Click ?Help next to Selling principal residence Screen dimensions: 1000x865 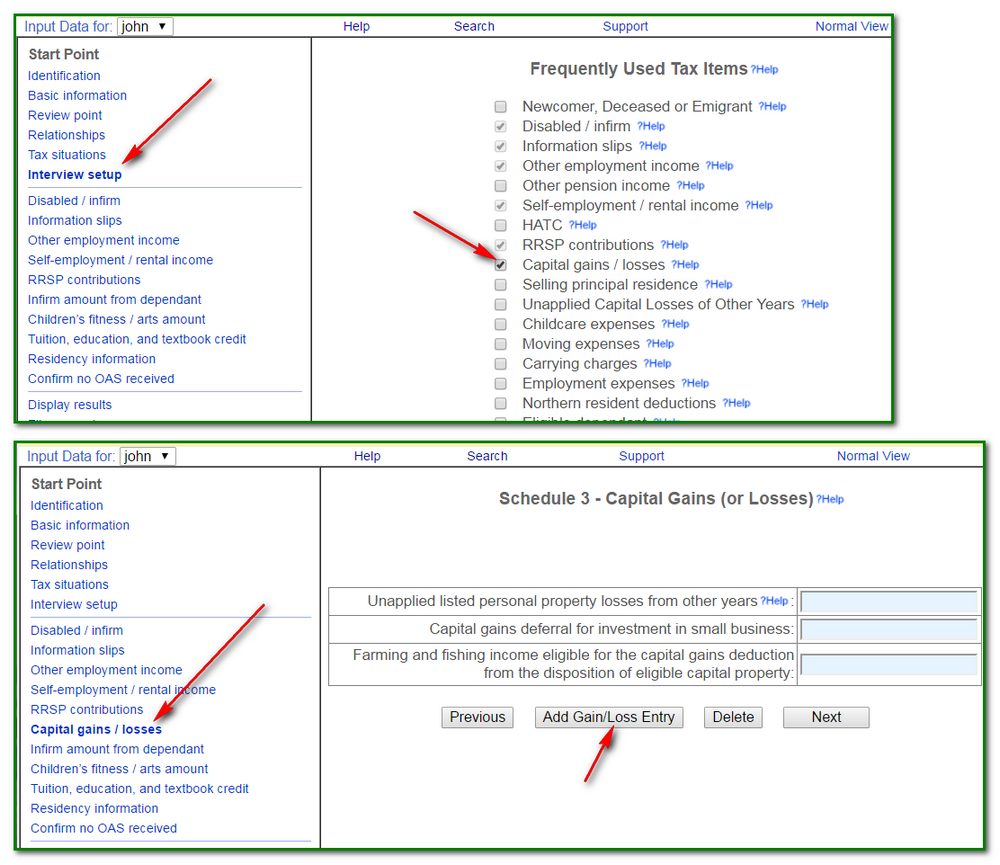point(718,285)
